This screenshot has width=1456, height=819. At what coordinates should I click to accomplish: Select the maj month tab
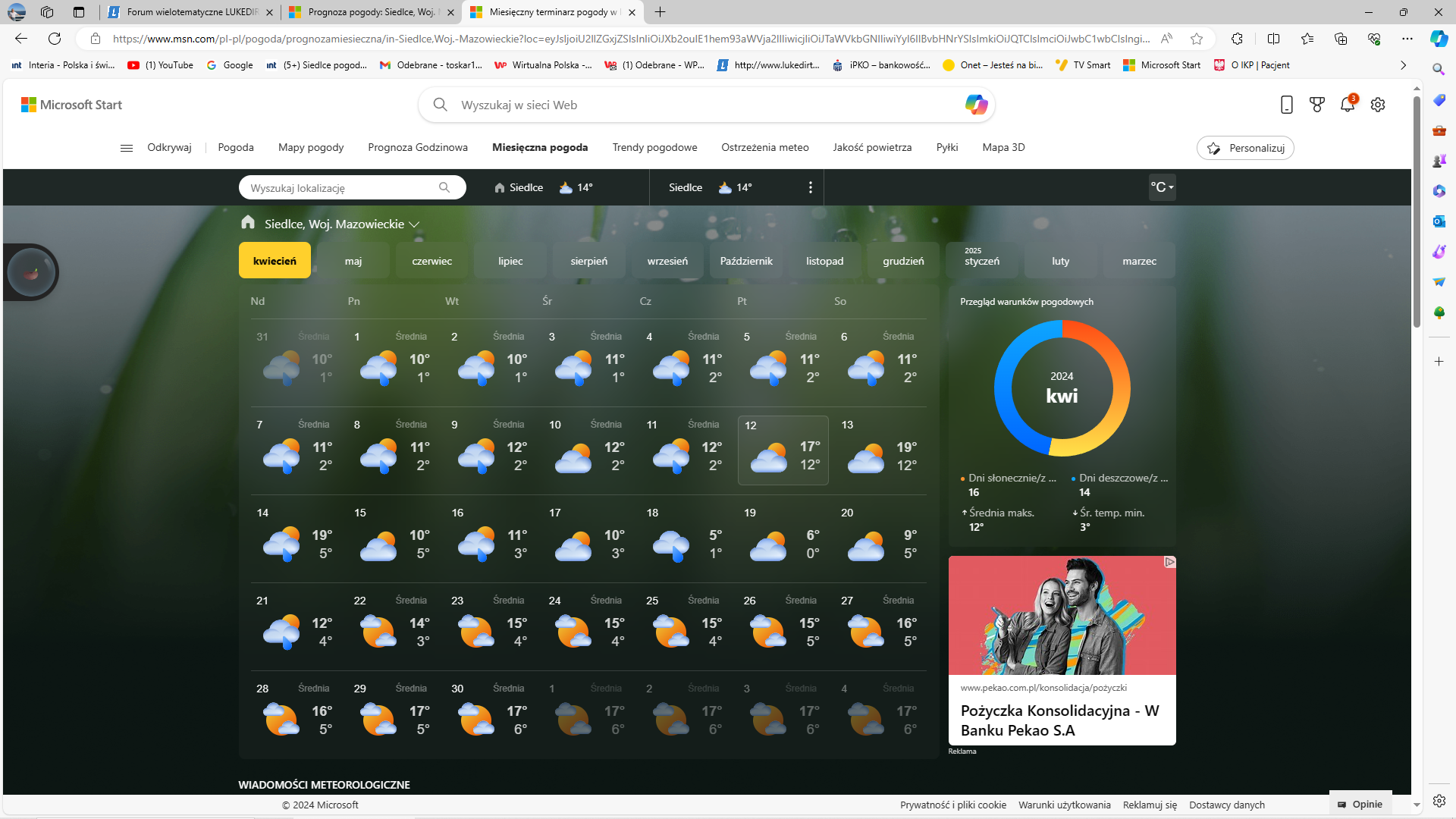(353, 261)
